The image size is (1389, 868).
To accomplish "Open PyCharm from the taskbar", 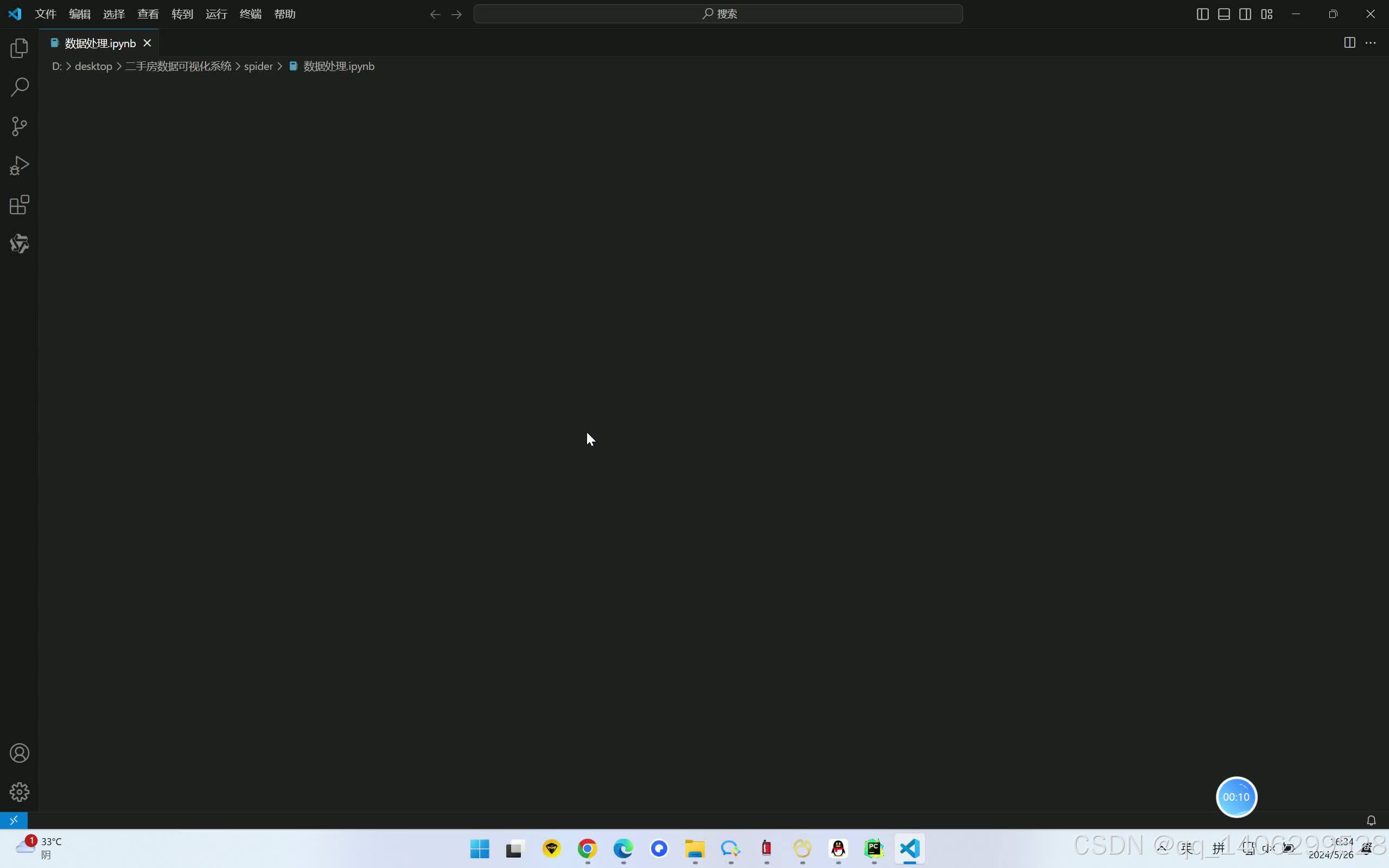I will [874, 848].
